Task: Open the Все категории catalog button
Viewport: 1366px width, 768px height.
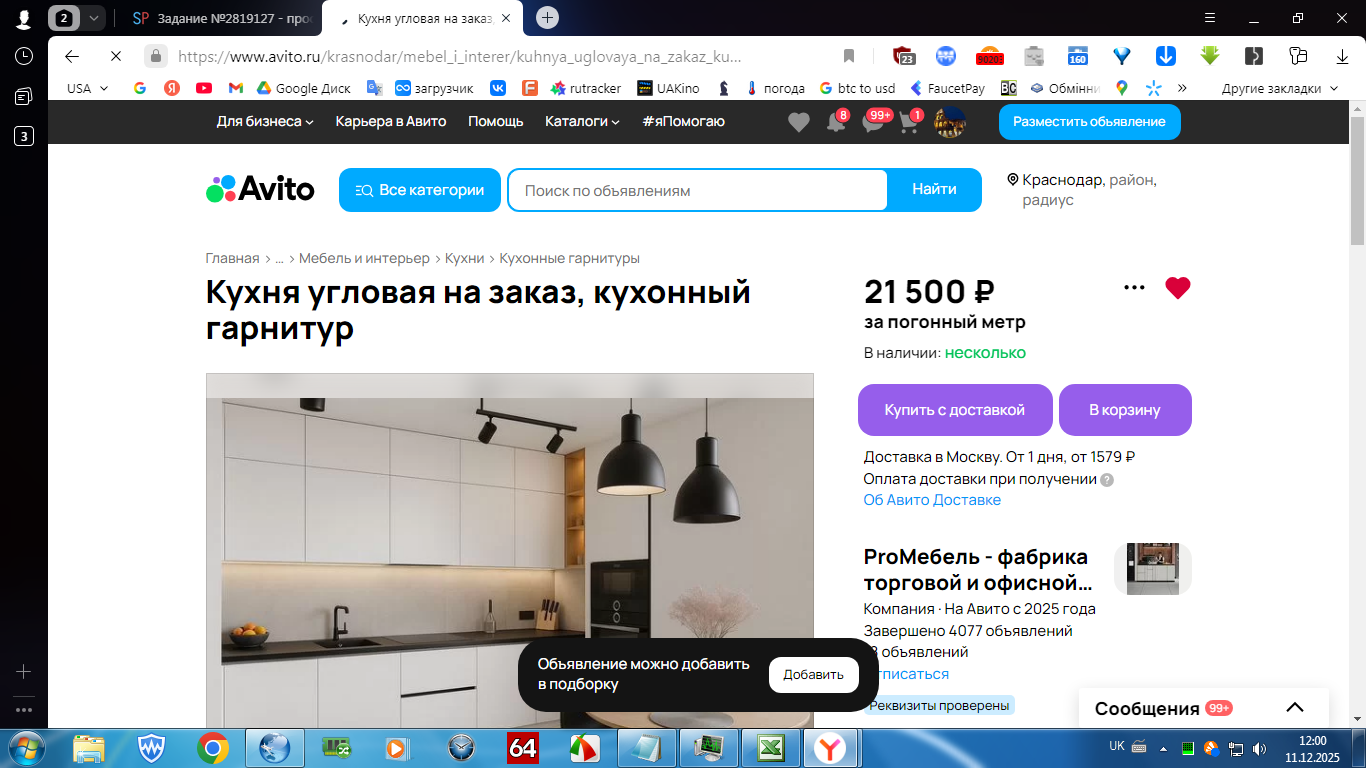Action: pos(420,190)
